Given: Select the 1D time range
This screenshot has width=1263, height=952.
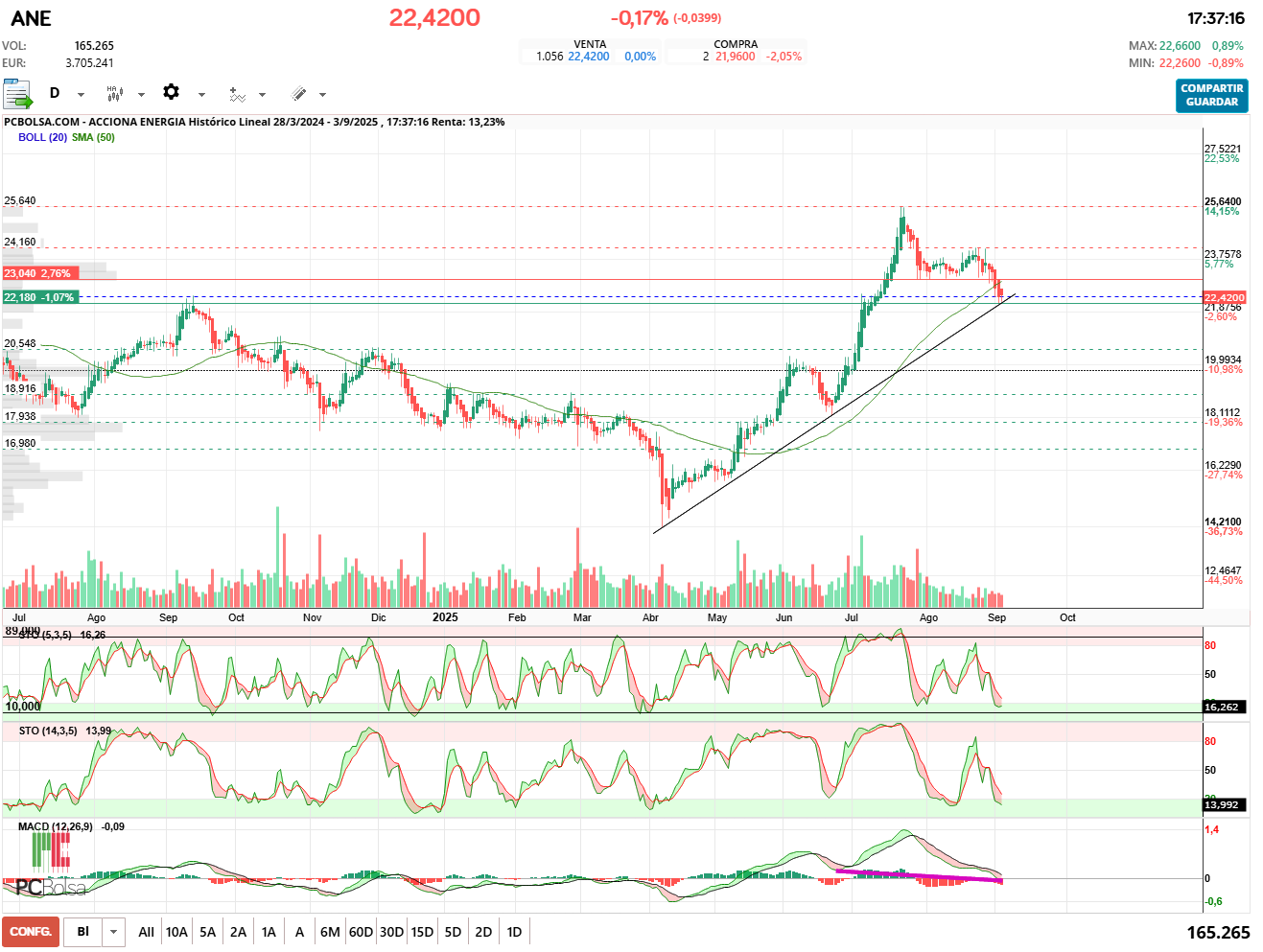Looking at the screenshot, I should click(514, 932).
